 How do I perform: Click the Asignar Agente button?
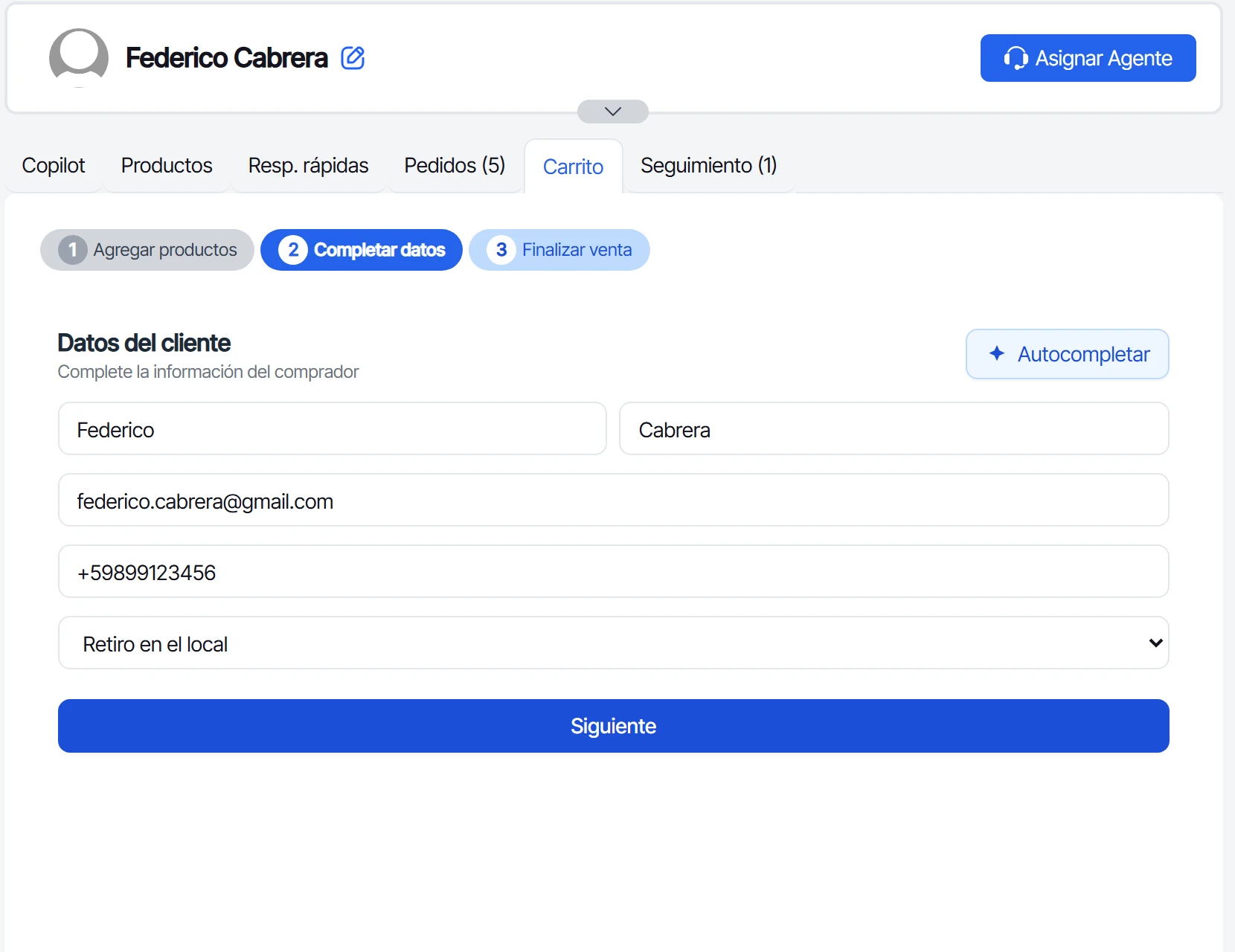coord(1088,58)
